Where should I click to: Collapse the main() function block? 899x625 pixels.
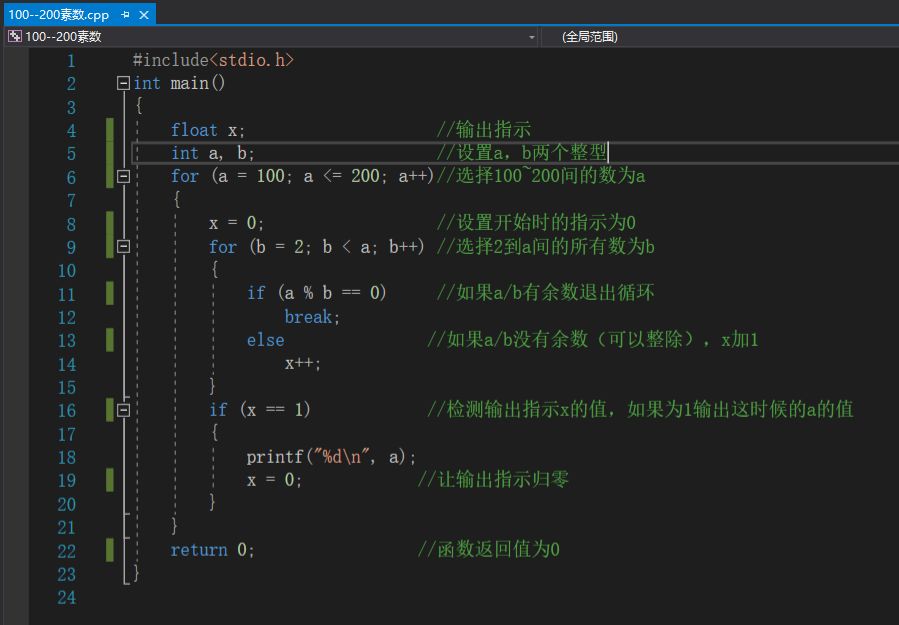pos(124,84)
